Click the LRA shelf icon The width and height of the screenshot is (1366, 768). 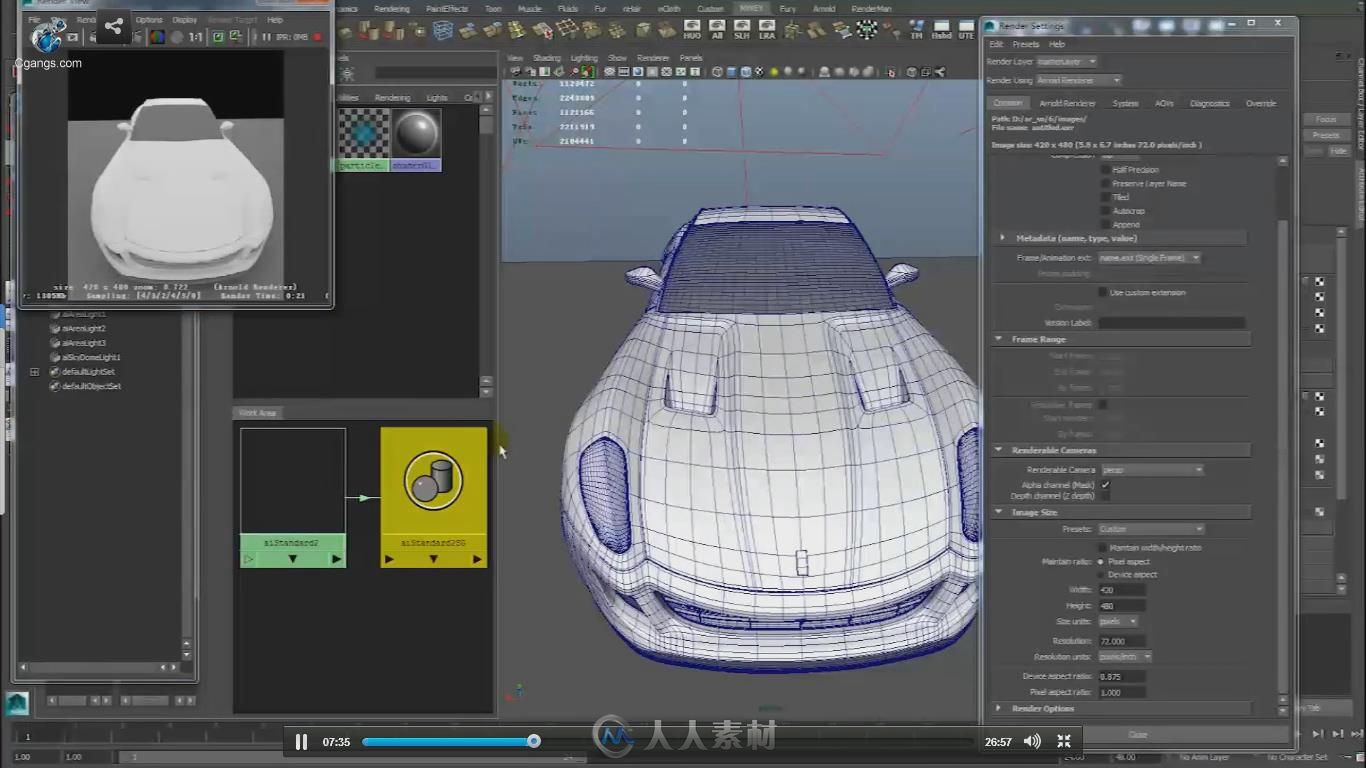pyautogui.click(x=766, y=30)
